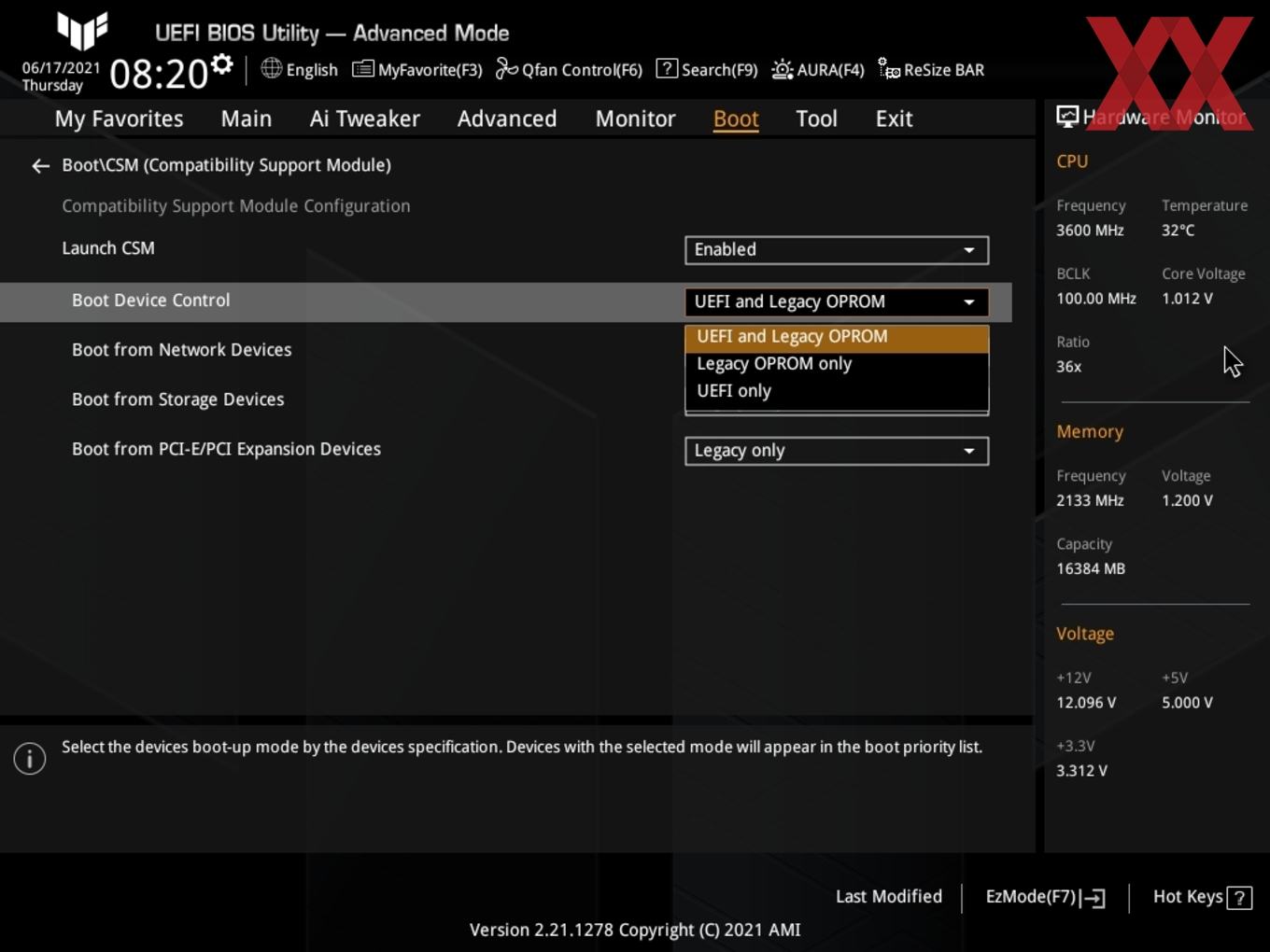Open AURA(F4) lighting settings
Screen dimensions: 1270x952
pyautogui.click(x=818, y=69)
